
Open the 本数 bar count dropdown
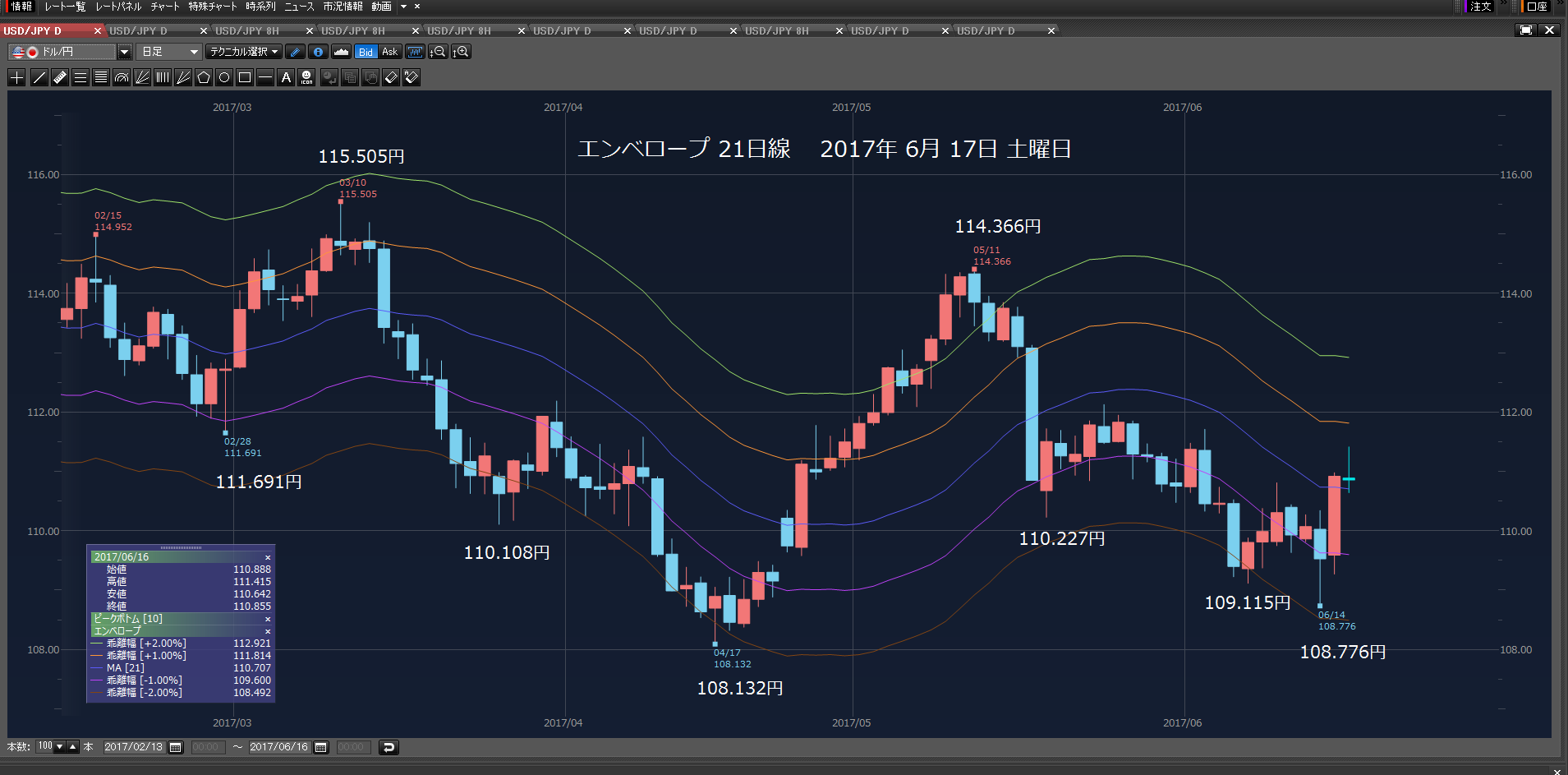(59, 747)
